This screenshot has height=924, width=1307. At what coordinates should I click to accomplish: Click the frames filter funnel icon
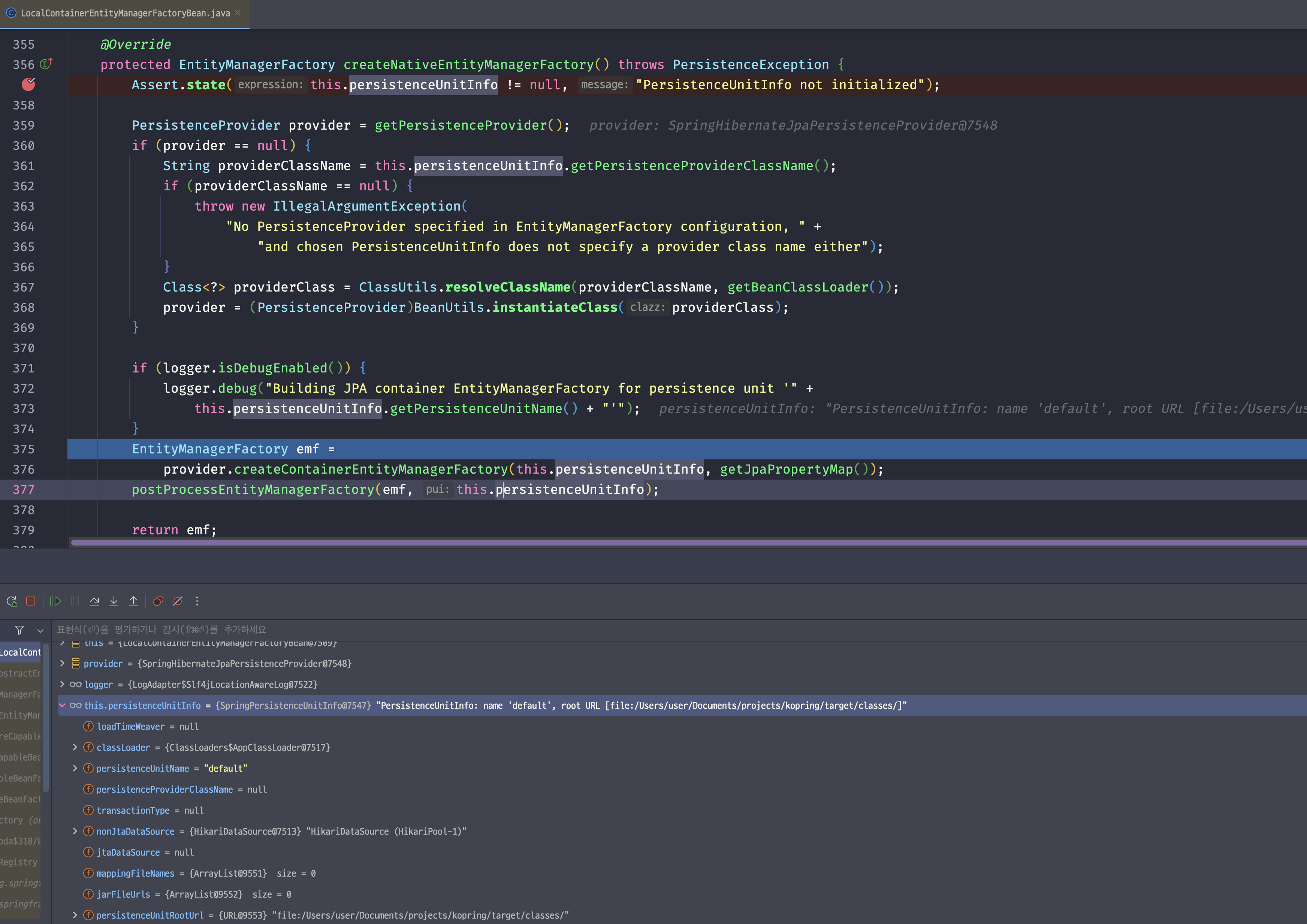pyautogui.click(x=19, y=630)
